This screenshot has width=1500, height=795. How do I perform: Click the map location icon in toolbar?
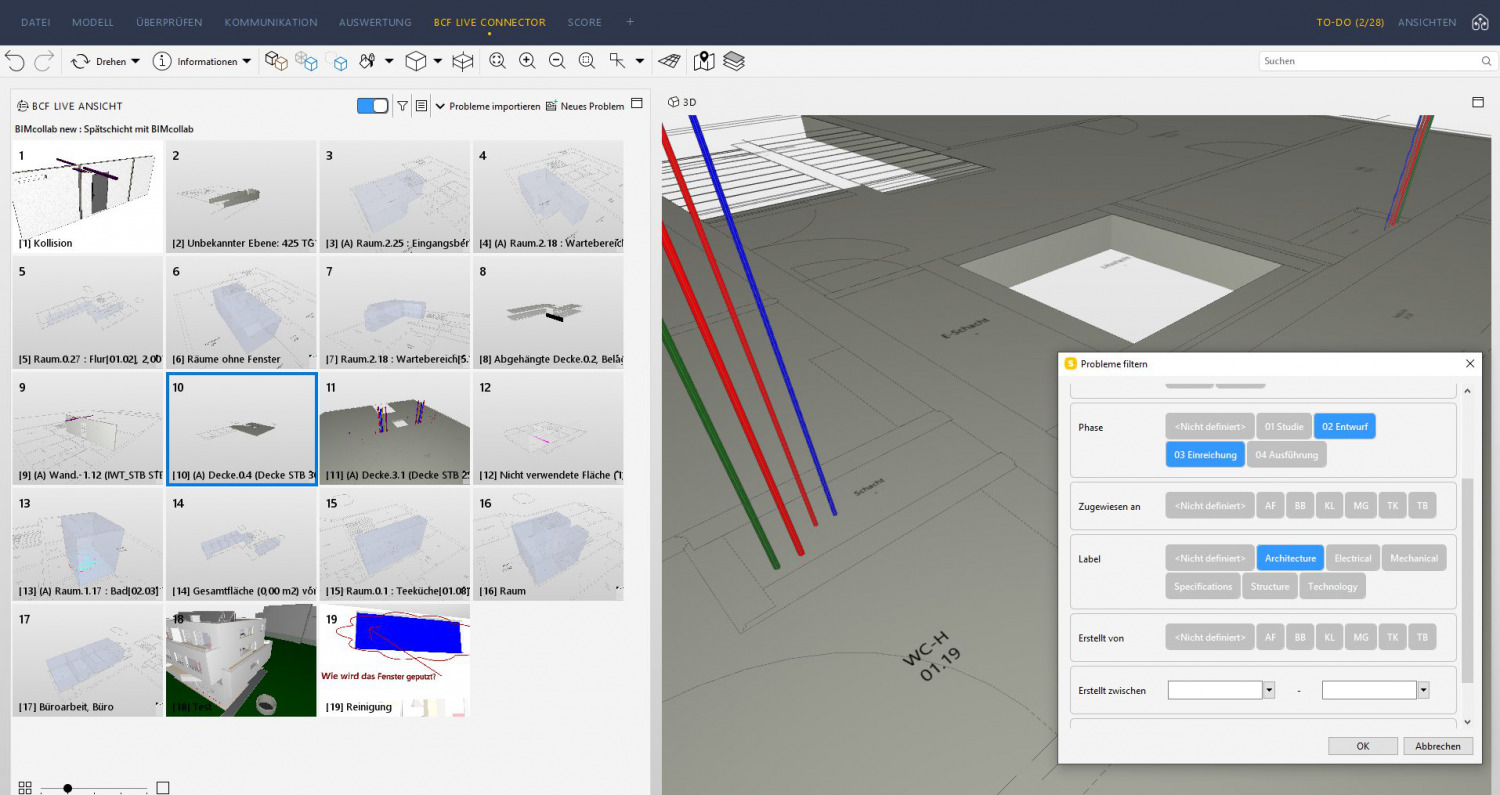click(x=704, y=61)
